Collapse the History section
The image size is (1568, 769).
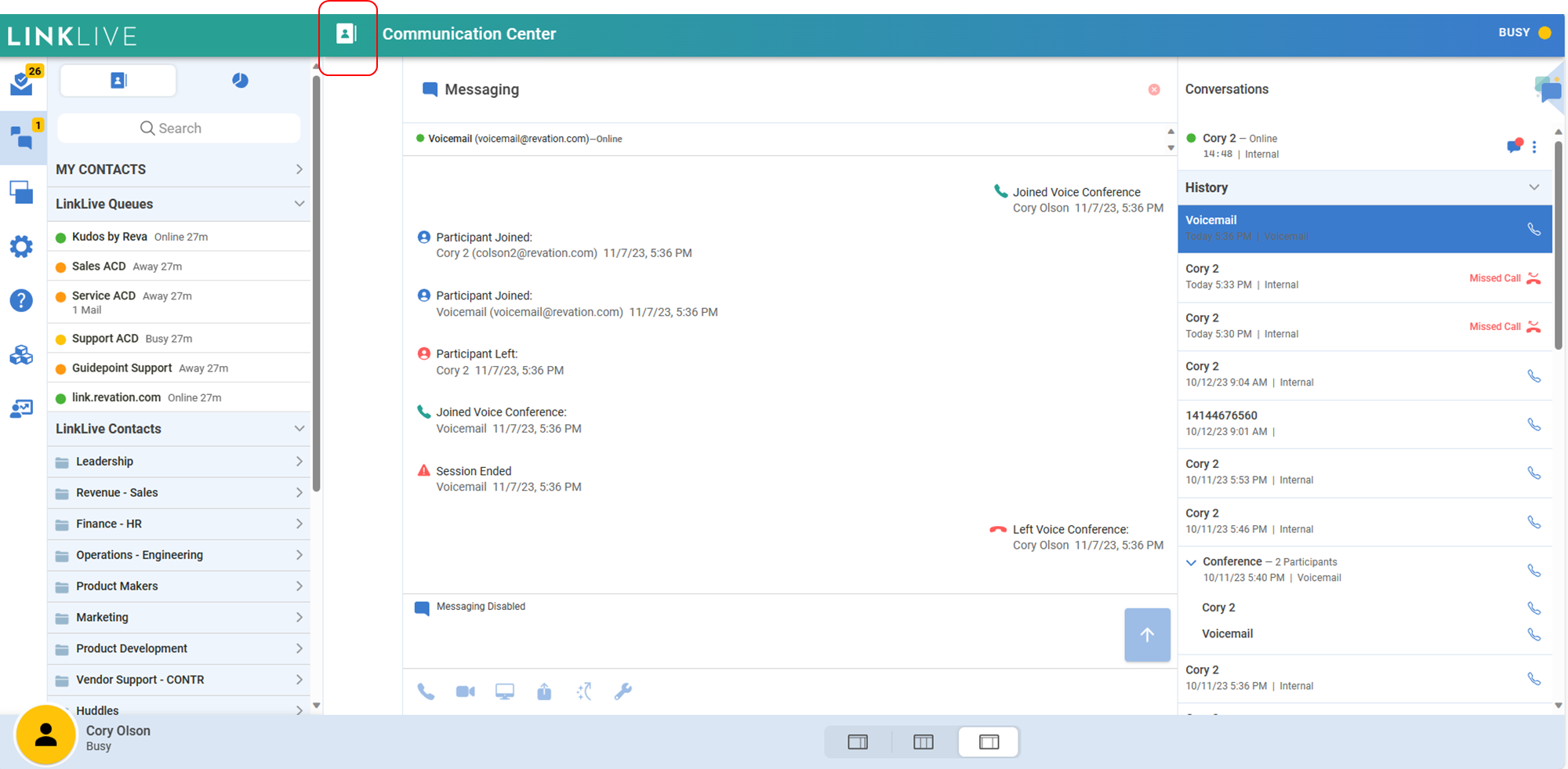tap(1534, 187)
